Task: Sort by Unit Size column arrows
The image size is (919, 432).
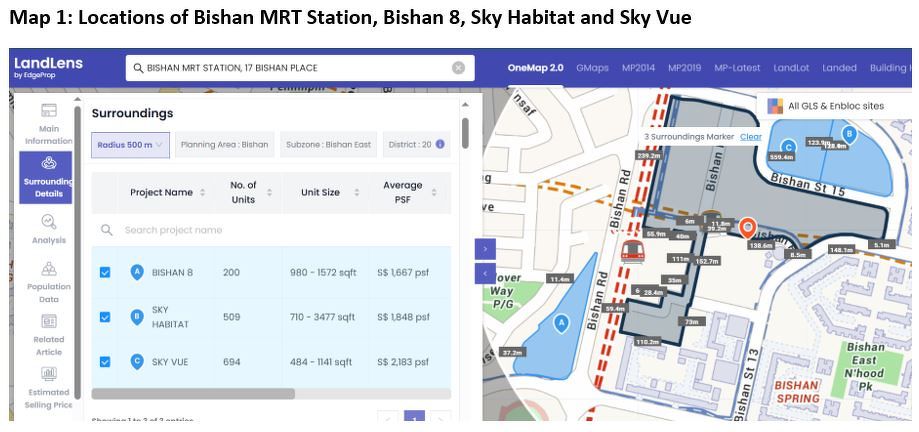Action: 356,192
